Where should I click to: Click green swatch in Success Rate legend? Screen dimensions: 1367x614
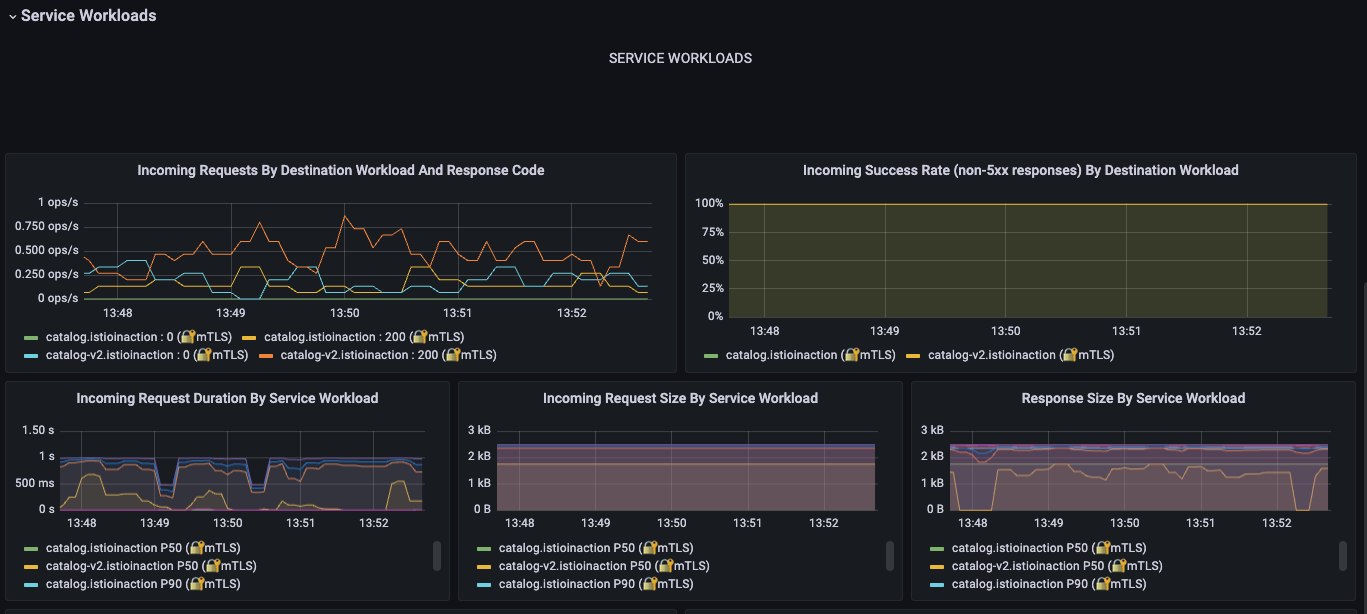click(711, 356)
